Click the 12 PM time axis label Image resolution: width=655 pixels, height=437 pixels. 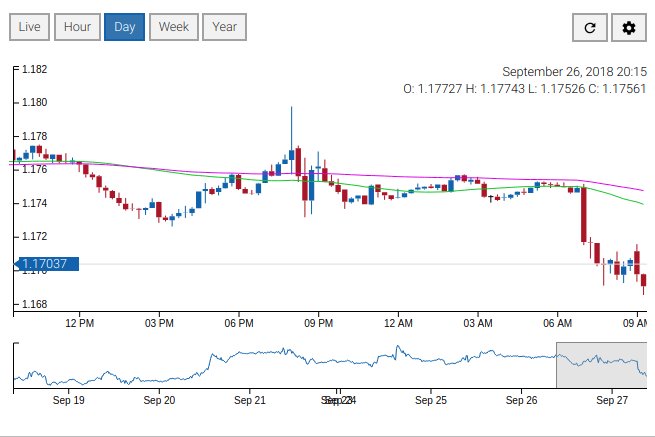point(79,323)
